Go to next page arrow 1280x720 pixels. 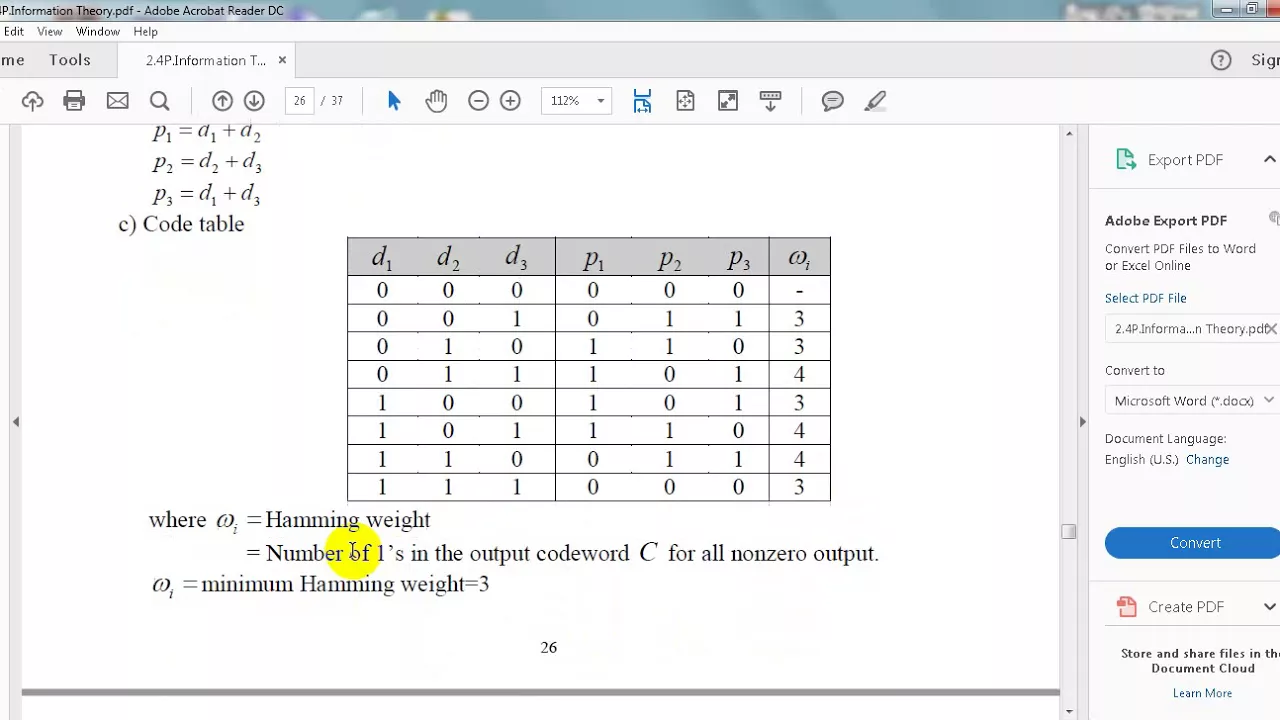click(x=254, y=101)
